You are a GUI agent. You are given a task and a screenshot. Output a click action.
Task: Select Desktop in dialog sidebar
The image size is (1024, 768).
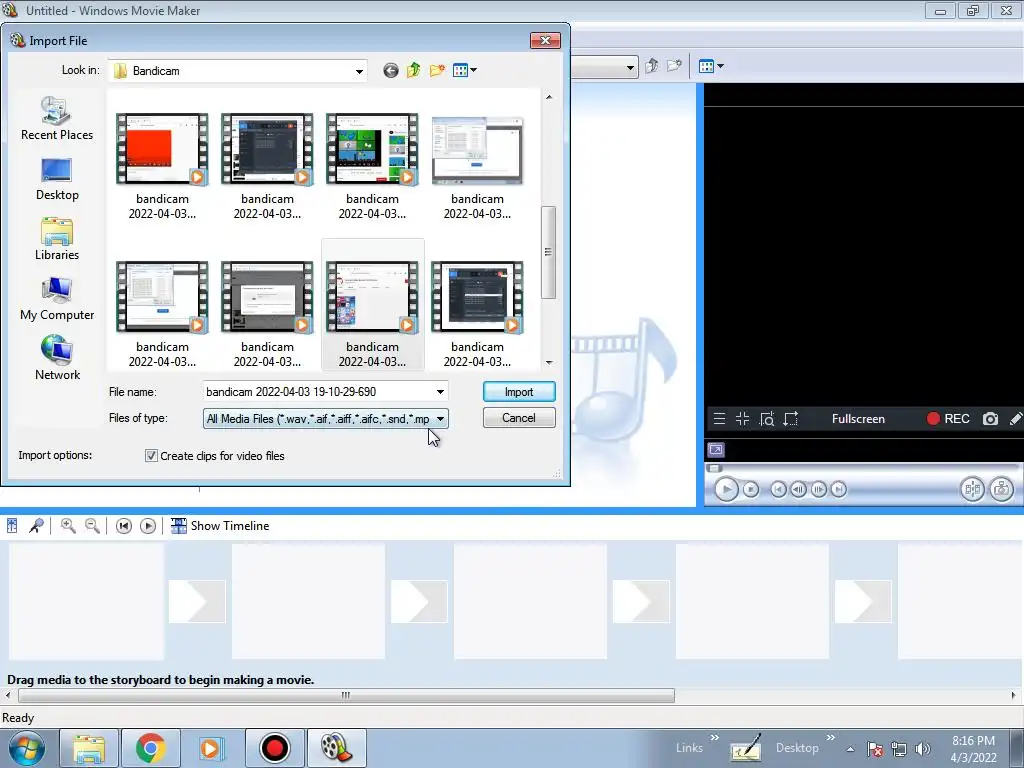57,180
